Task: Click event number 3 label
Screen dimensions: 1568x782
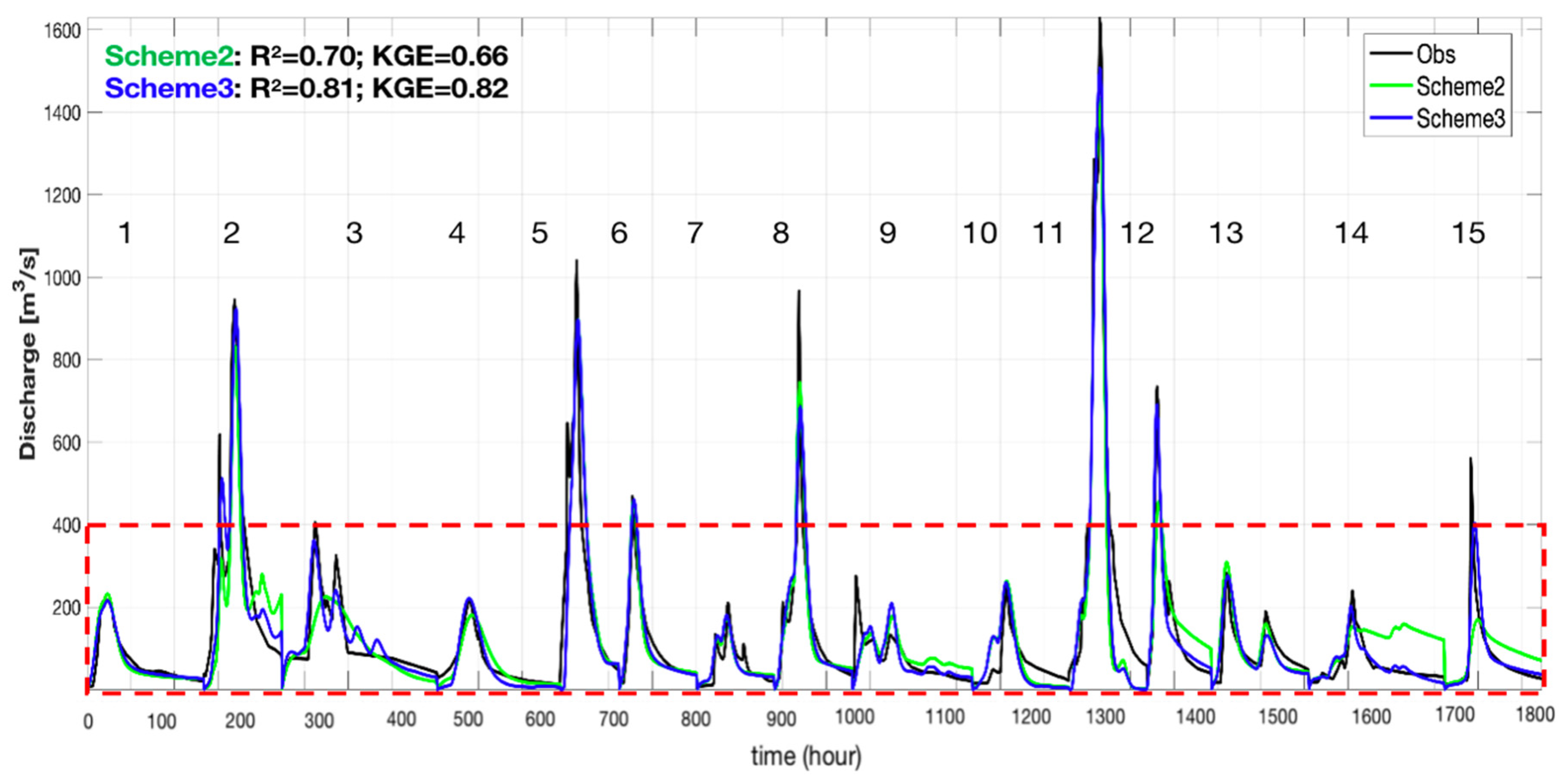Action: click(354, 233)
